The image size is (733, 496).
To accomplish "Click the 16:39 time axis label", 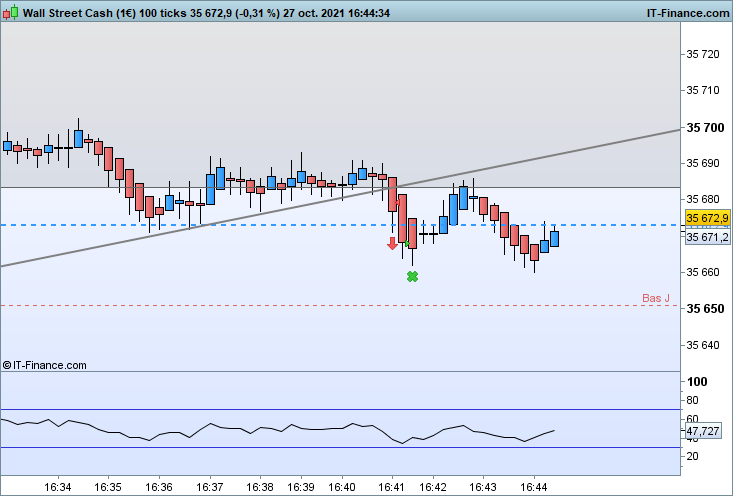I will [x=301, y=487].
